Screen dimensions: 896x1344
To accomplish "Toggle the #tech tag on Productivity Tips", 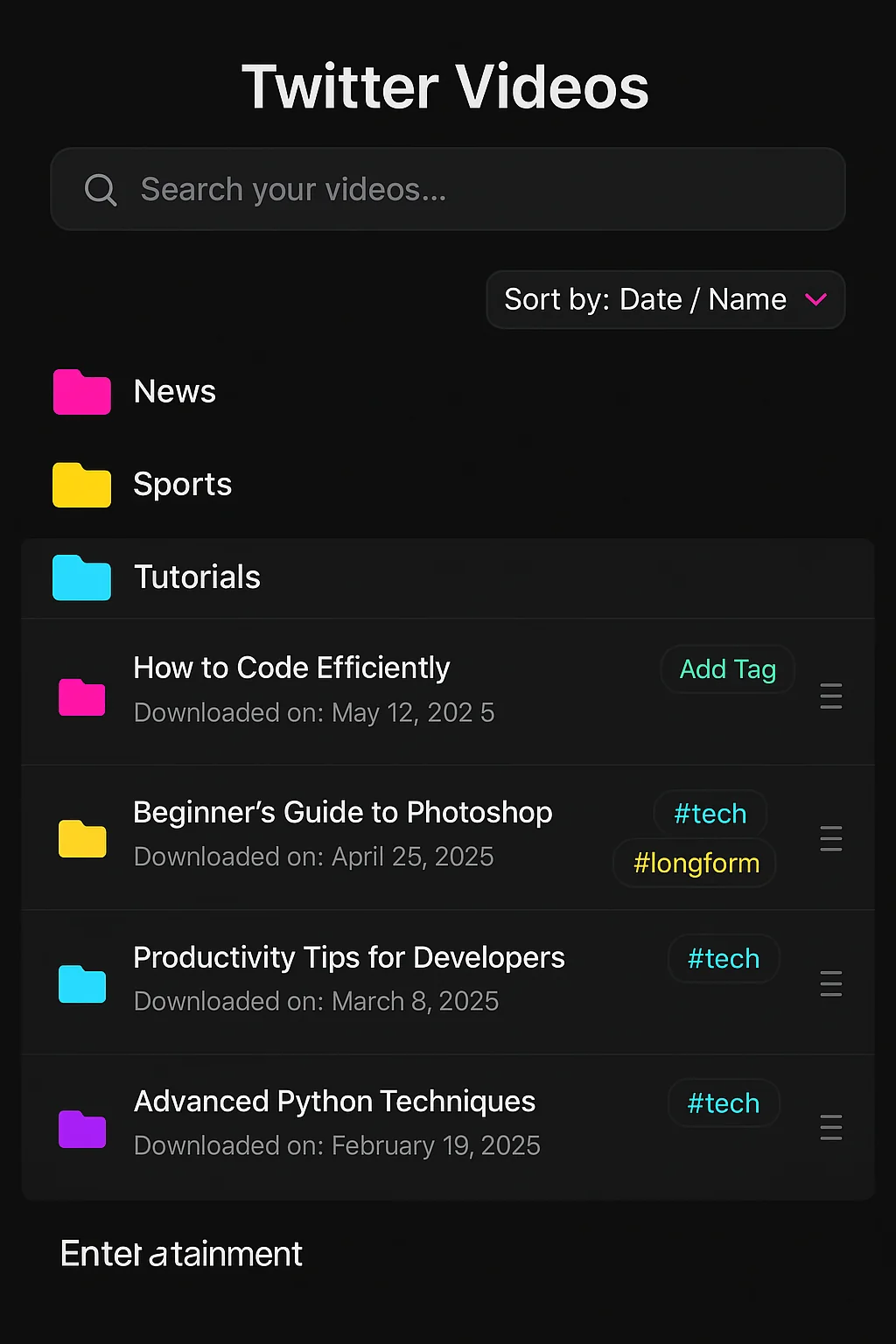I will click(x=724, y=958).
